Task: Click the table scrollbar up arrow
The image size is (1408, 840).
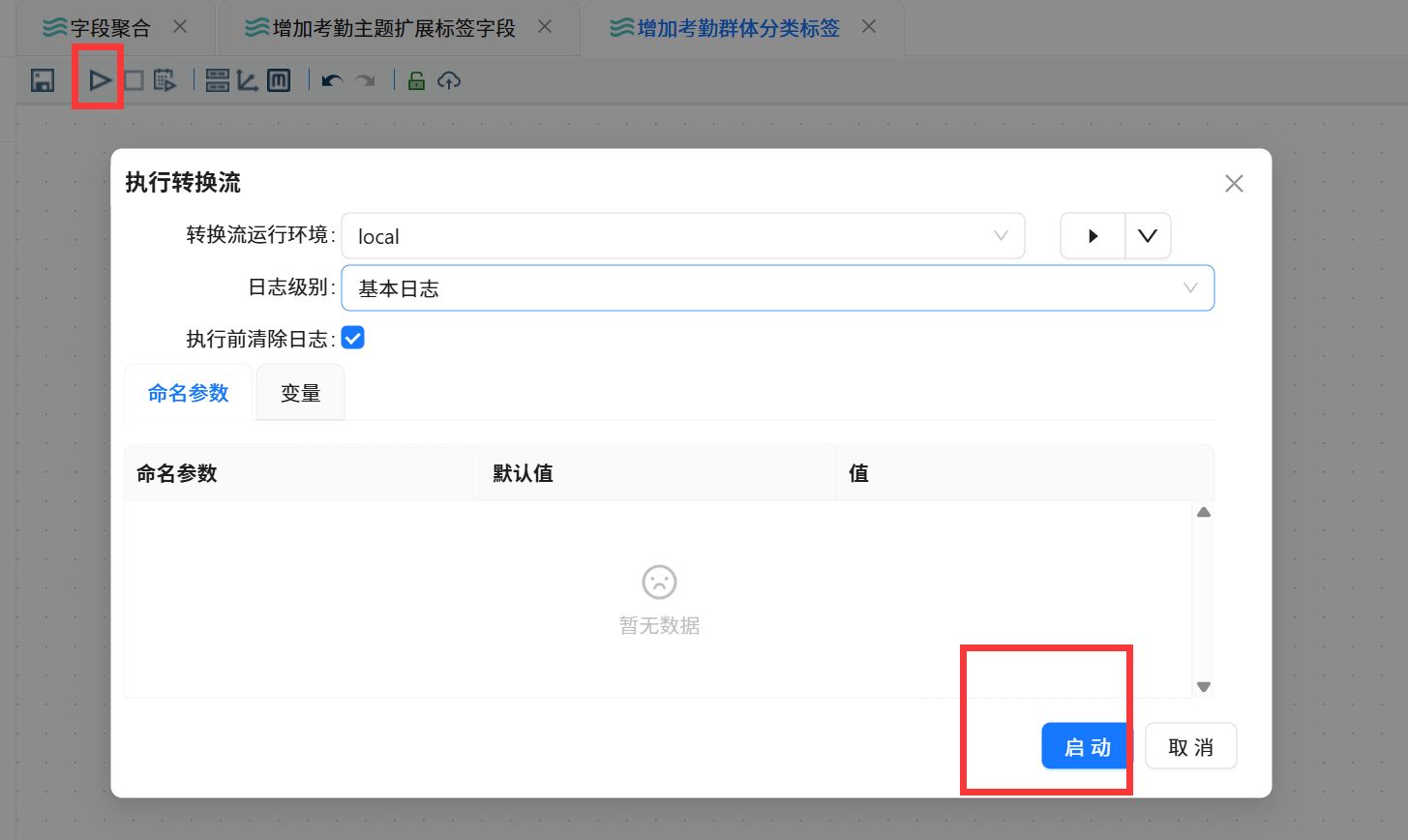Action: click(1204, 513)
